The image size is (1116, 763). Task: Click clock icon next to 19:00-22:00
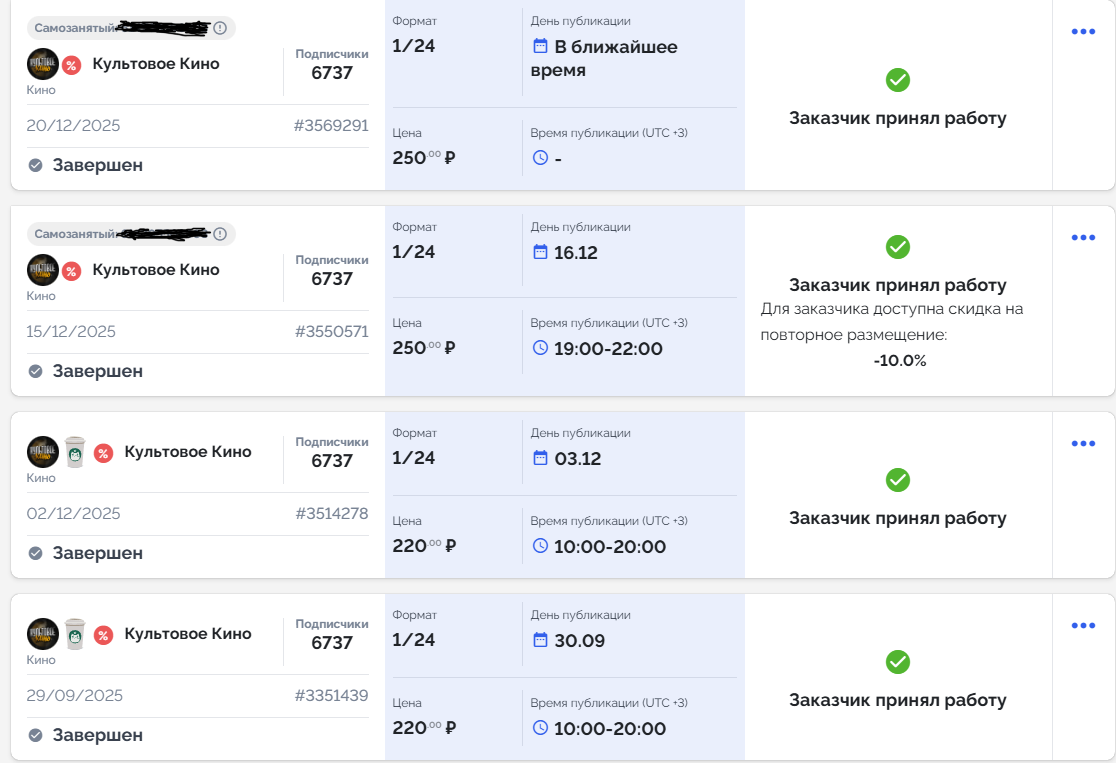(540, 349)
